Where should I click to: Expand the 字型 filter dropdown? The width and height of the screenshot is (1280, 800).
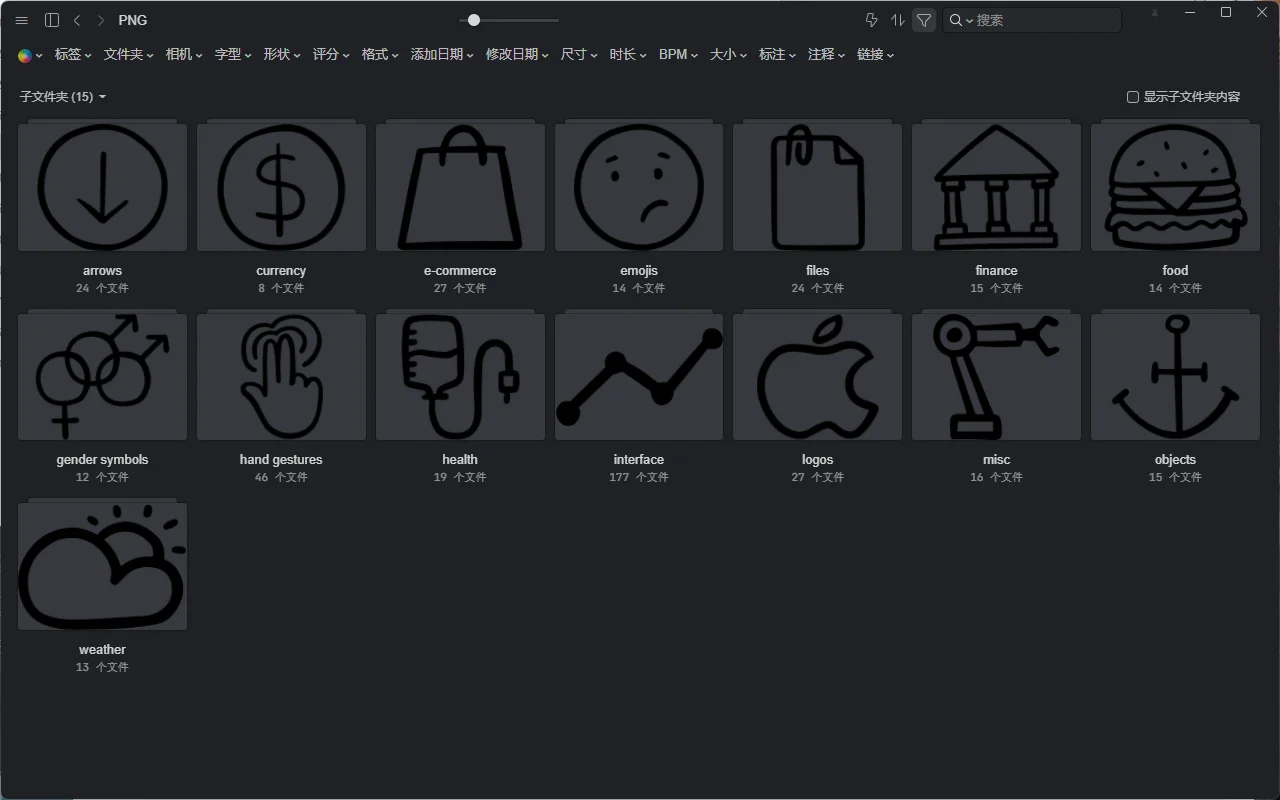(233, 55)
